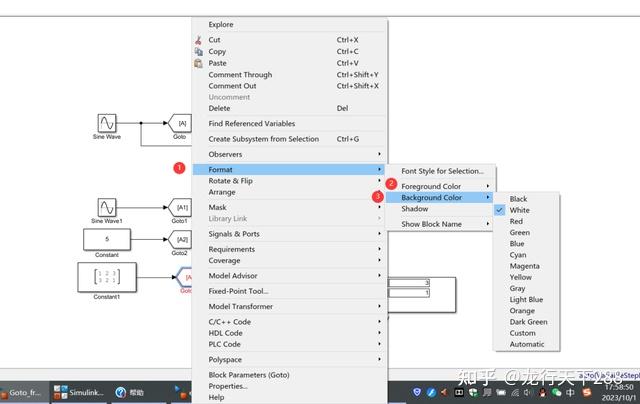Image resolution: width=640 pixels, height=404 pixels.
Task: Open the Simulink taskbar window
Action: pos(78,393)
